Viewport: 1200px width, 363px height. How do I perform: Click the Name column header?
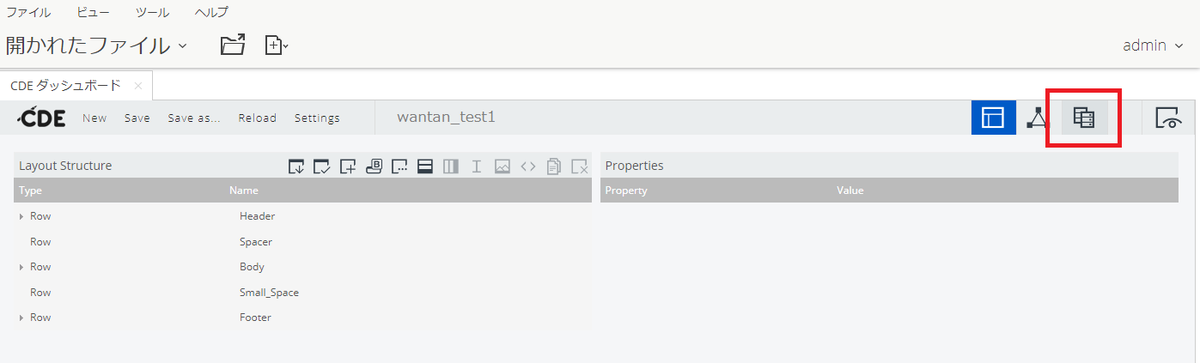244,190
